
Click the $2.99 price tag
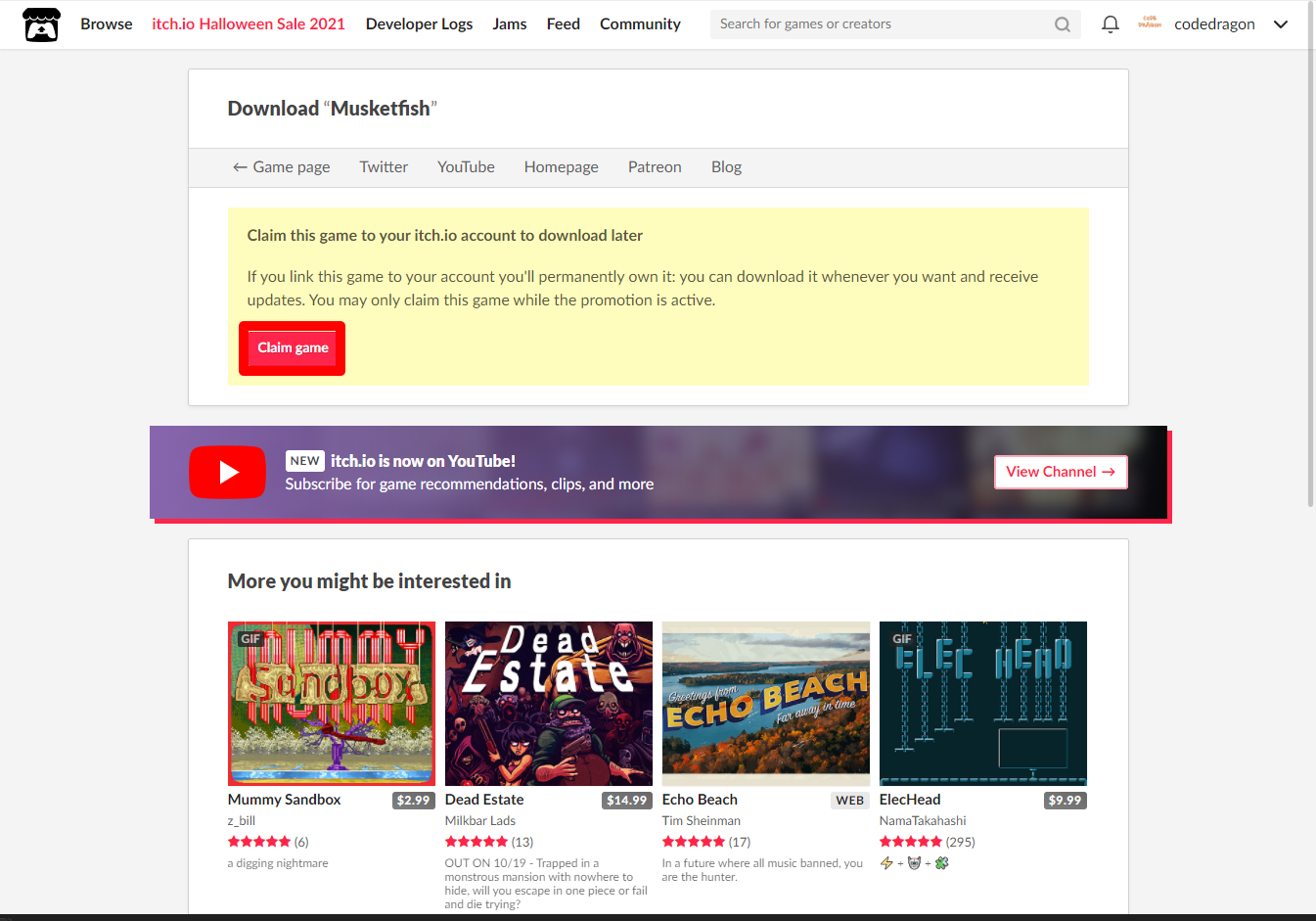(413, 801)
